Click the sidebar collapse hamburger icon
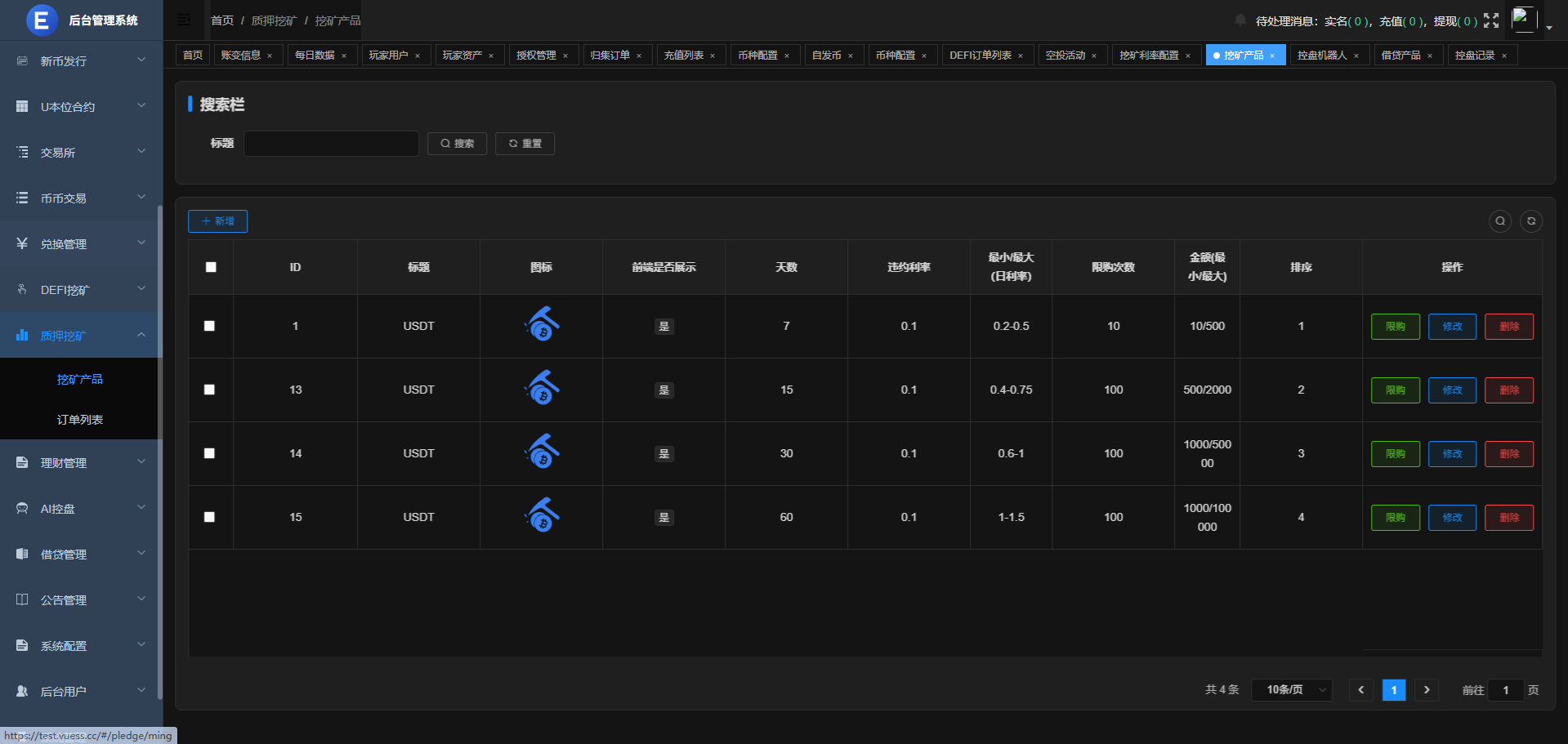Image resolution: width=1568 pixels, height=744 pixels. pos(184,20)
